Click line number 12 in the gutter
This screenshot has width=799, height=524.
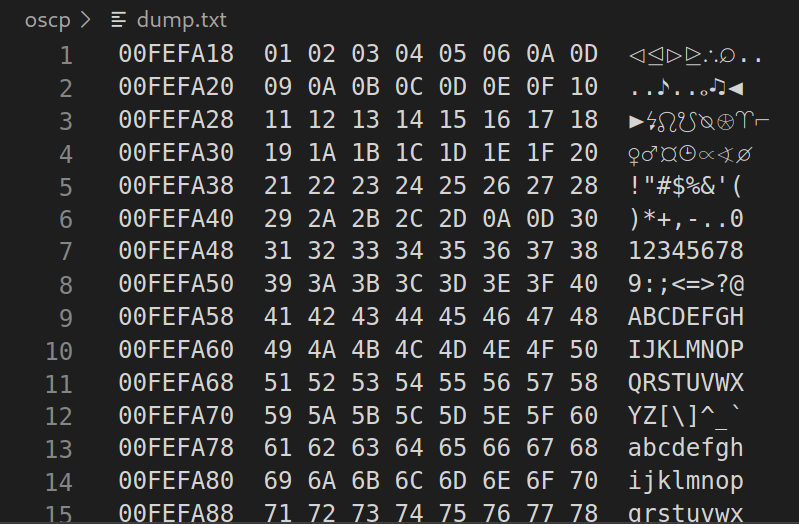point(60,417)
